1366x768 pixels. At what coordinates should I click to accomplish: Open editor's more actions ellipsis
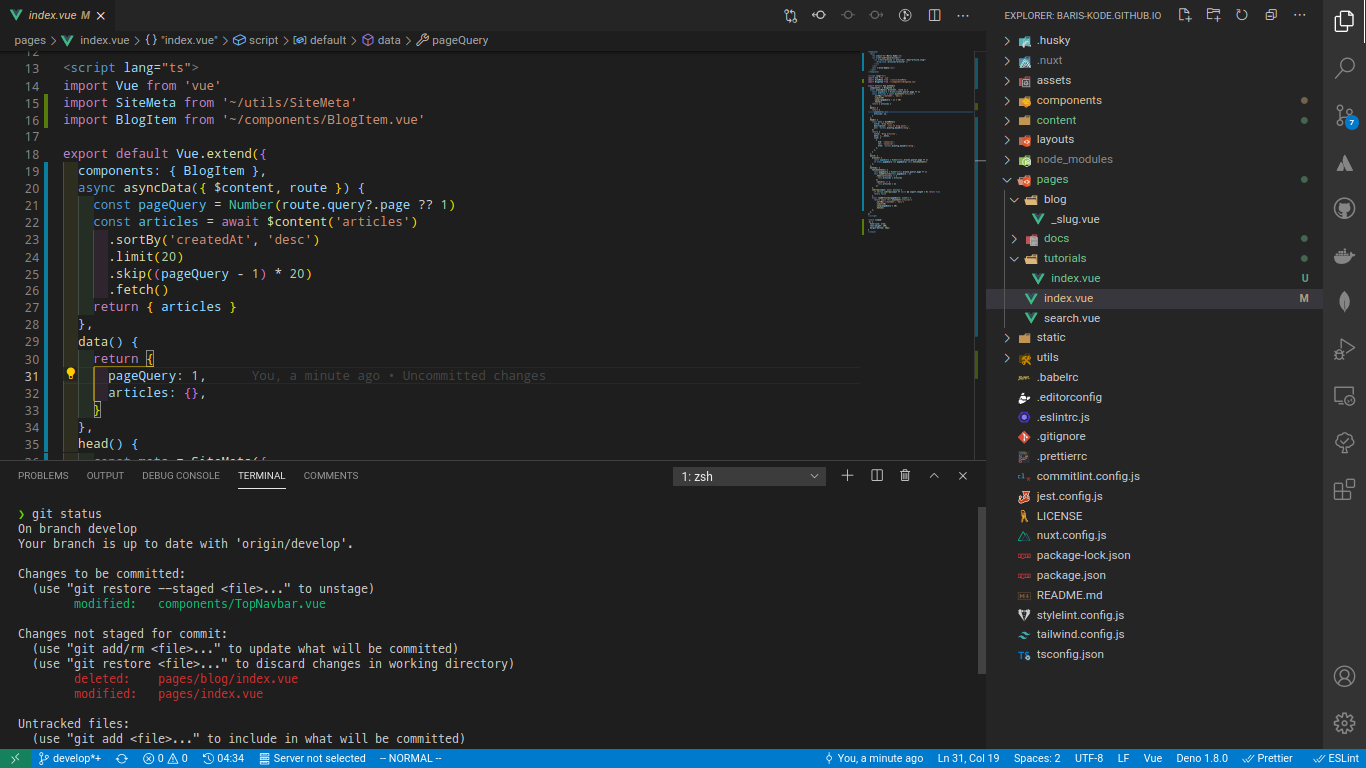963,15
